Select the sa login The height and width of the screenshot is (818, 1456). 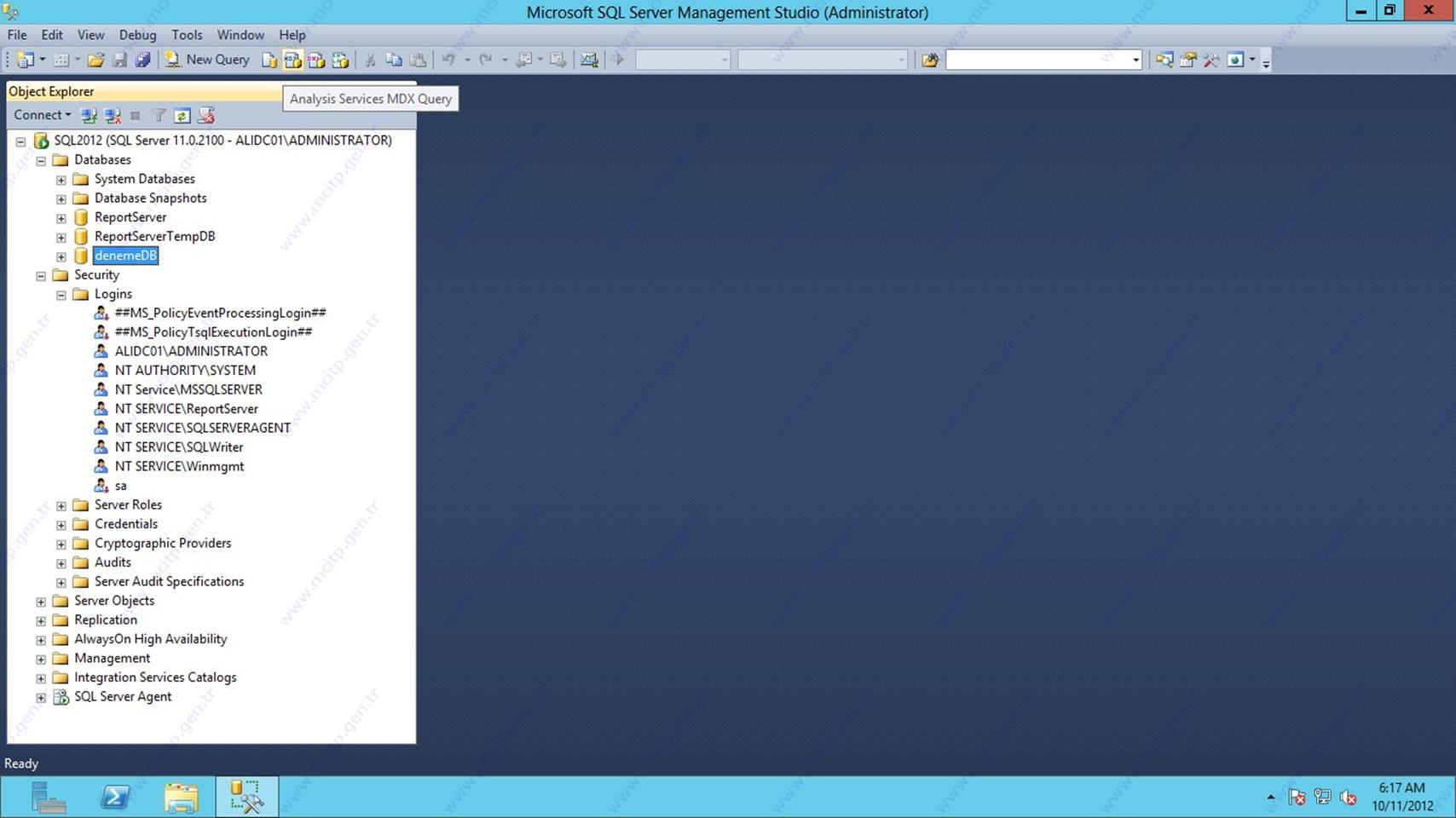pyautogui.click(x=120, y=486)
